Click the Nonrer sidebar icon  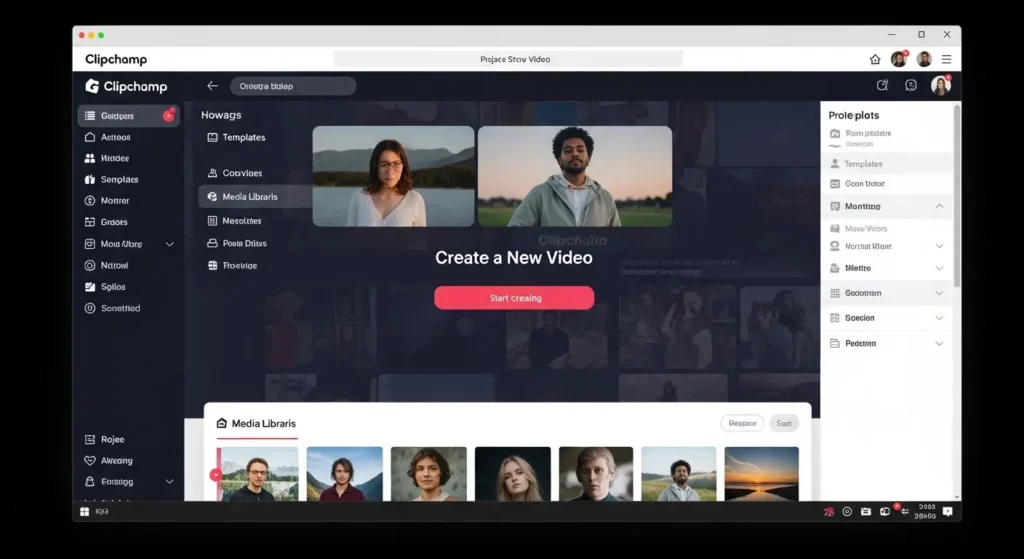pos(89,200)
